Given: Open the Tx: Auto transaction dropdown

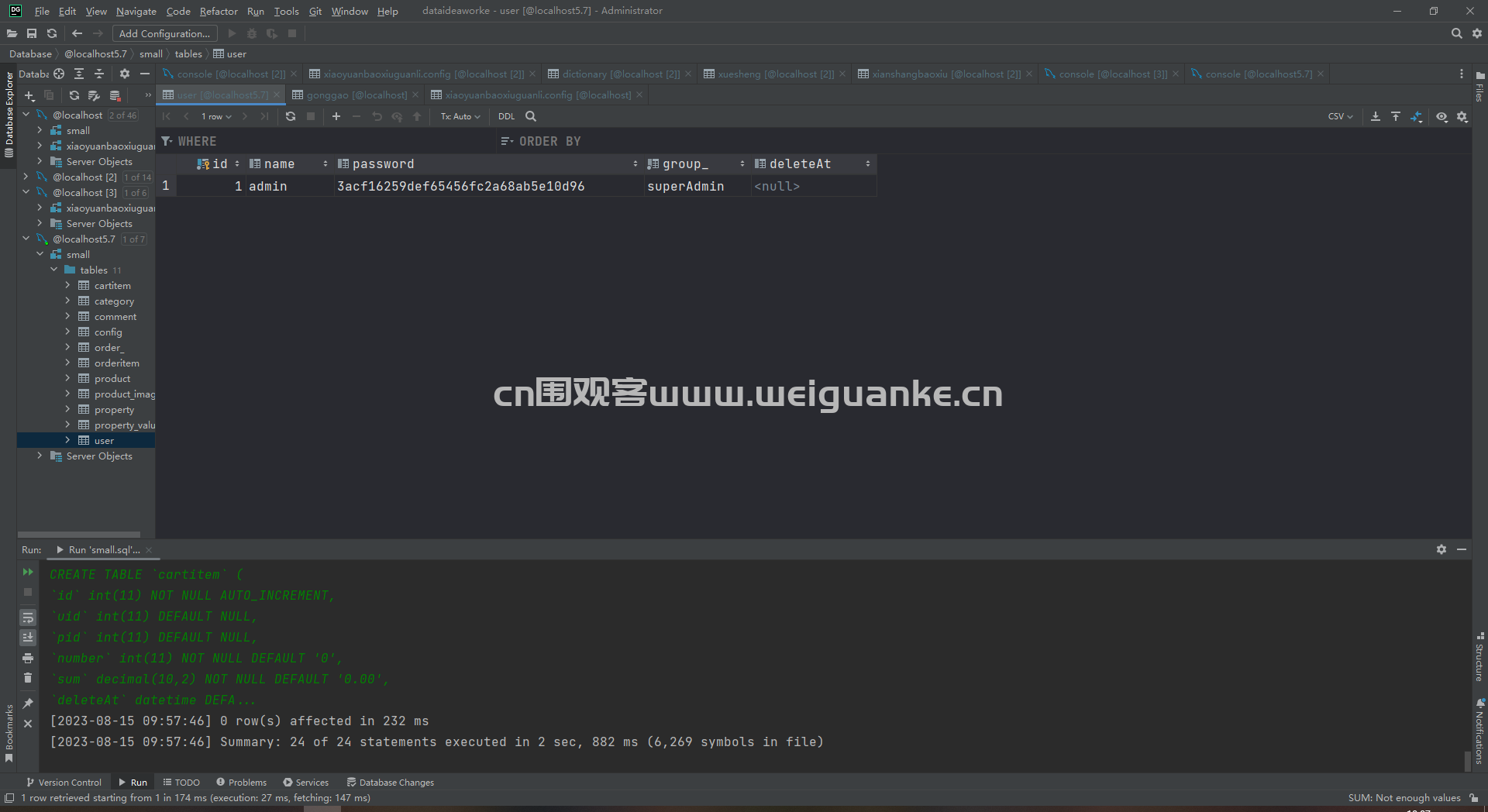Looking at the screenshot, I should click(x=460, y=116).
